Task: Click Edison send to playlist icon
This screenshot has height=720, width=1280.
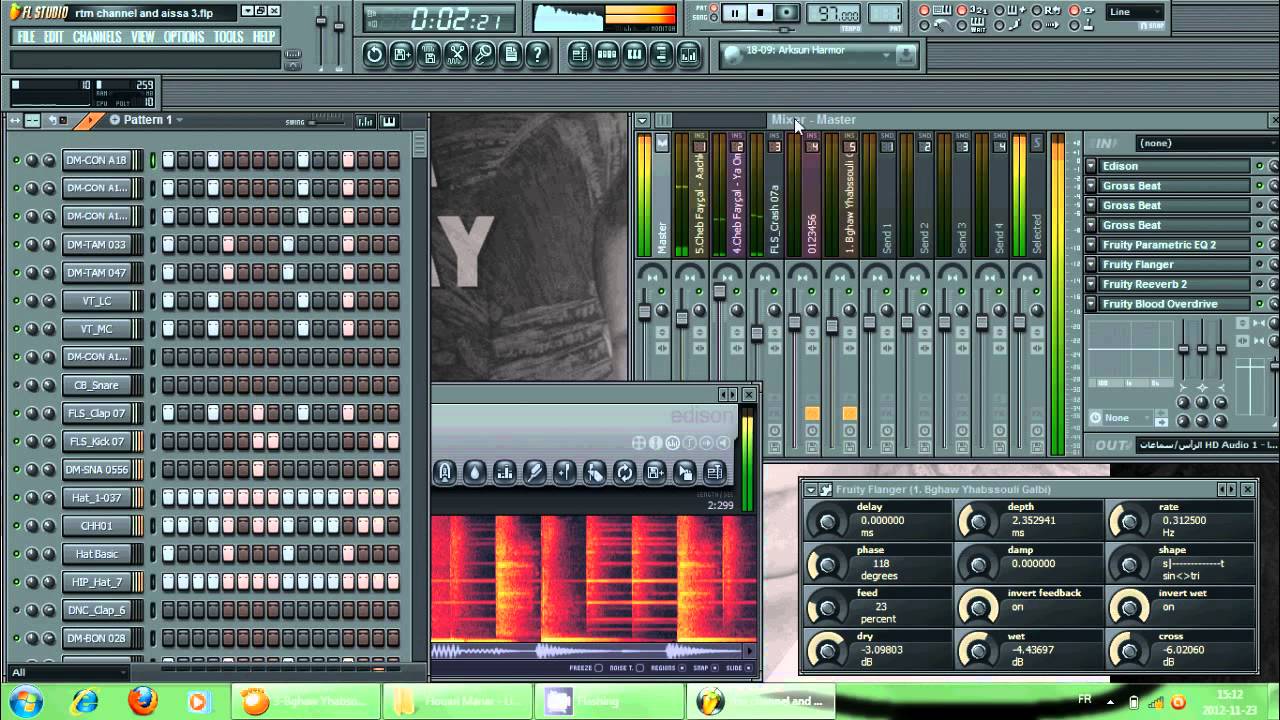Action: click(715, 472)
